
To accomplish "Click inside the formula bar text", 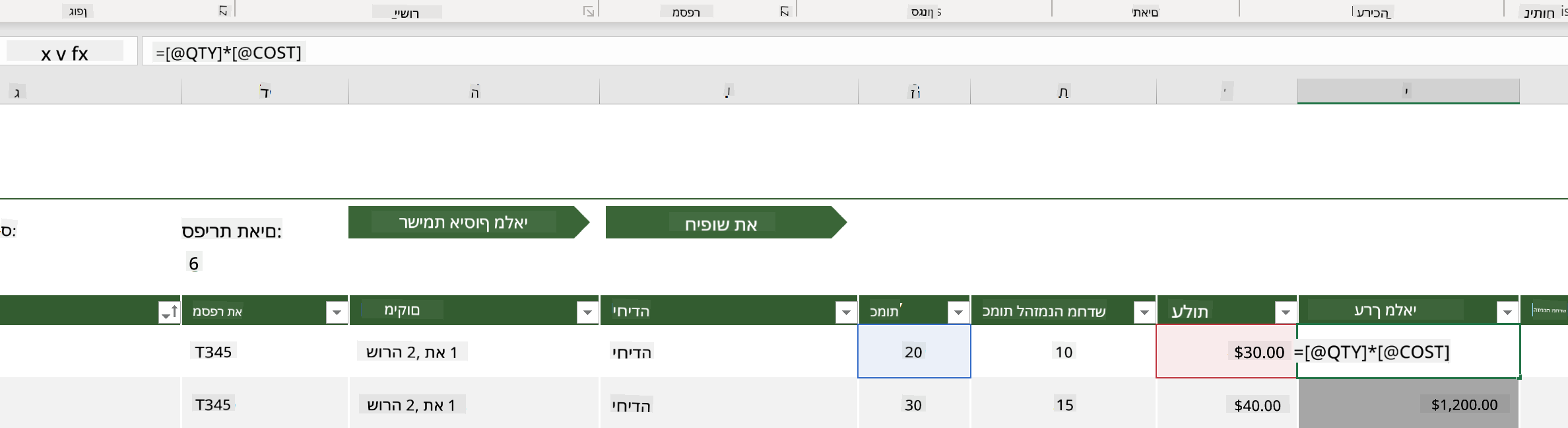I will point(228,52).
